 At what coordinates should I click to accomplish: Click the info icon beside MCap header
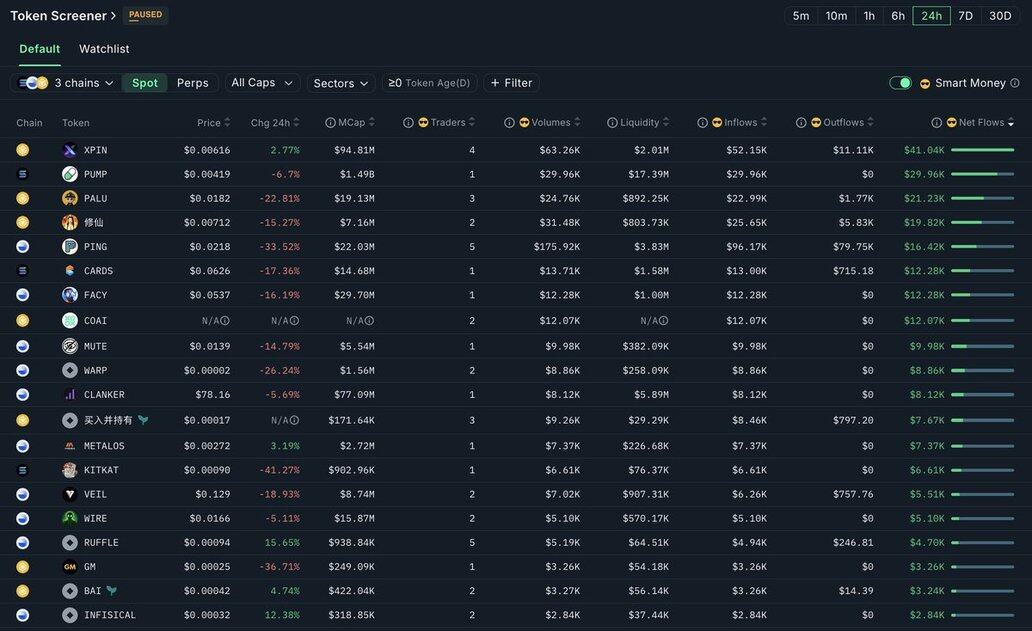(x=330, y=123)
